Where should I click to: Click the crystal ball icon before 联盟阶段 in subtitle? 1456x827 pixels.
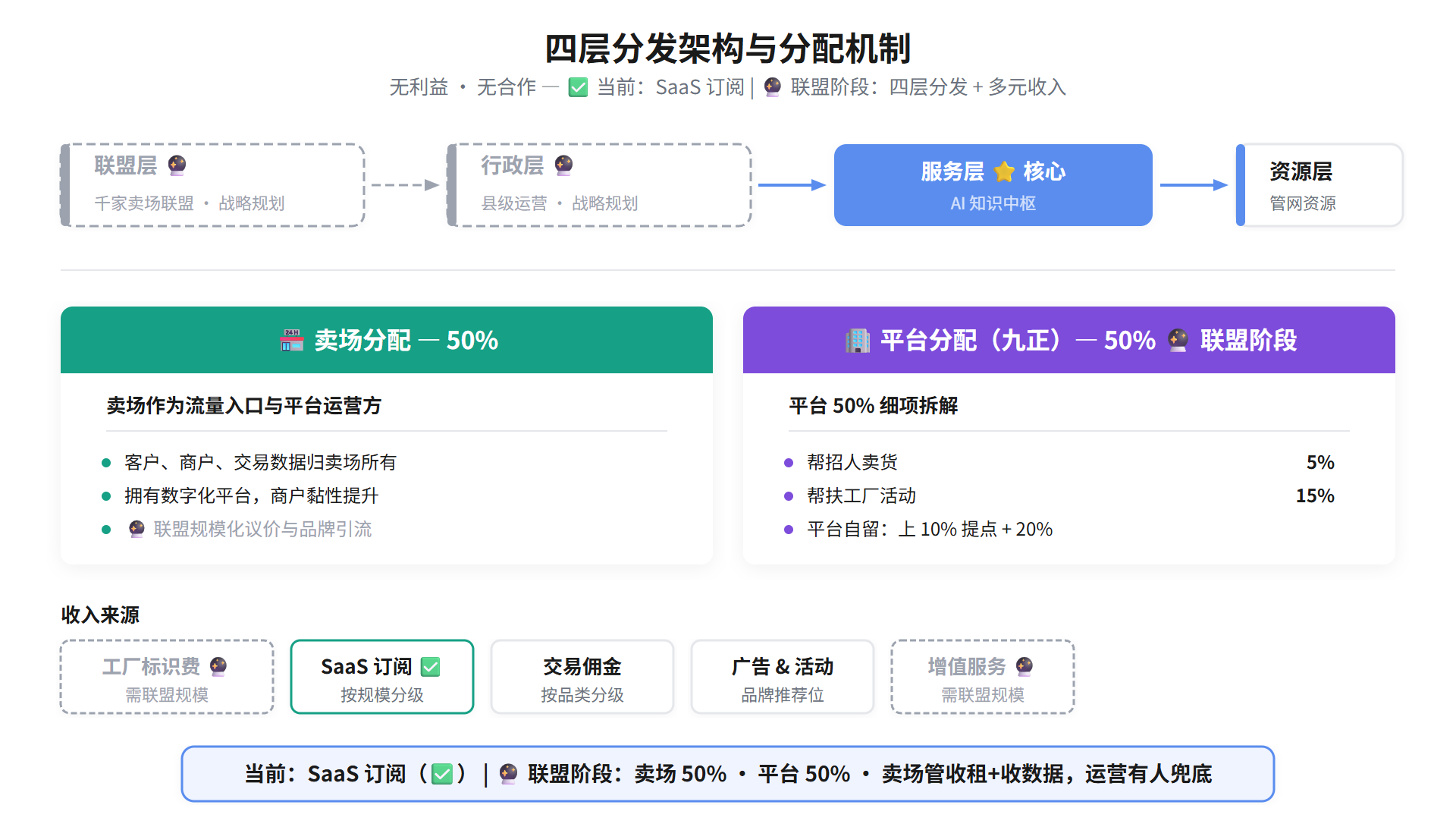click(773, 87)
